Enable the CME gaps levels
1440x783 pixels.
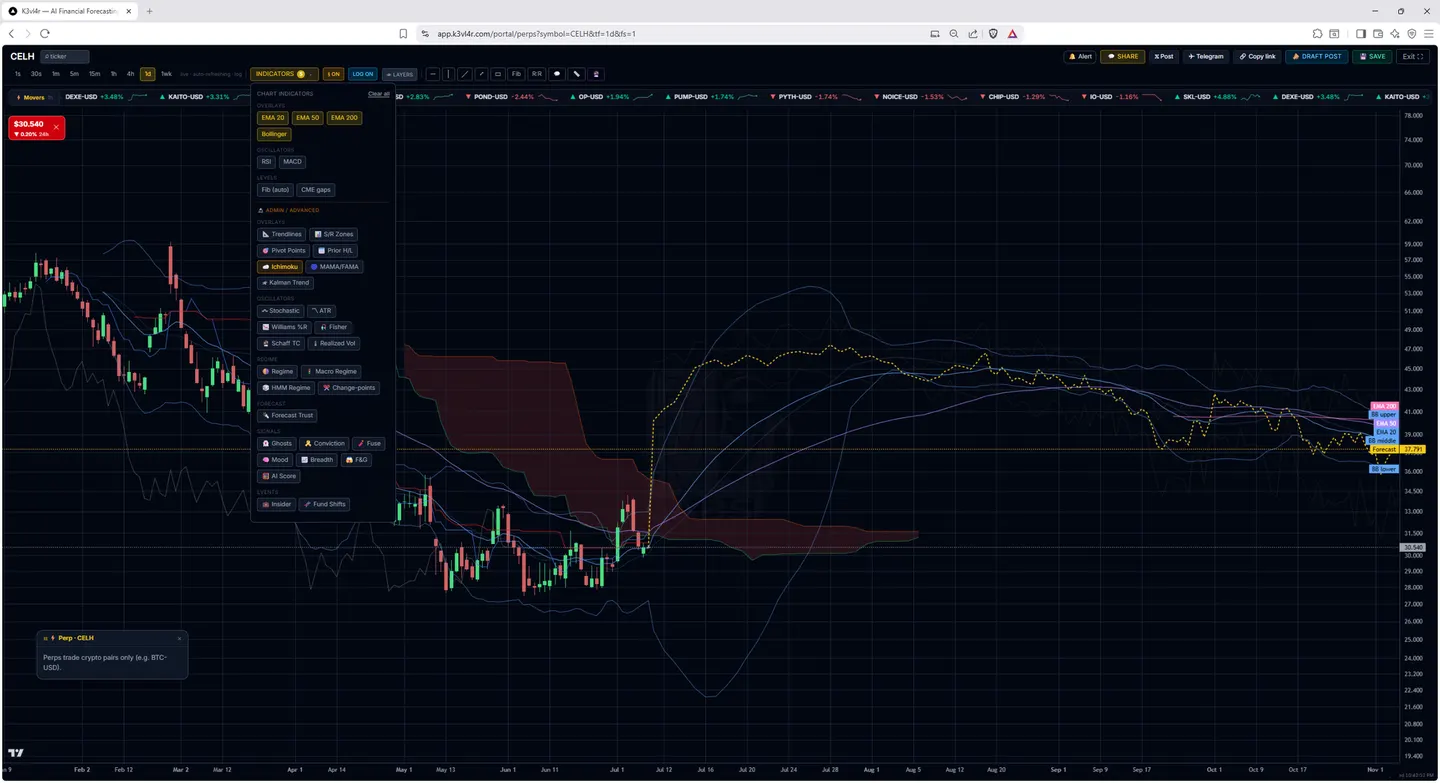point(316,190)
